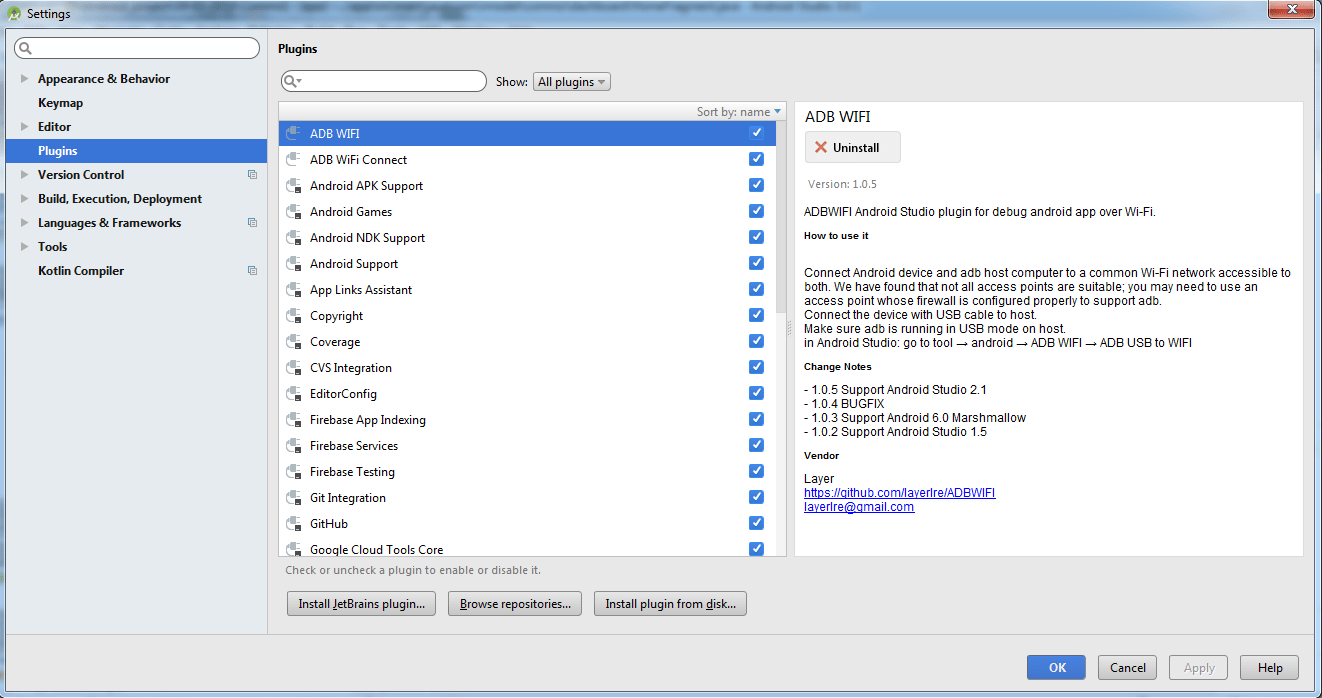Disable the ADB WIFI plugin checkbox
The height and width of the screenshot is (698, 1322).
tap(756, 133)
